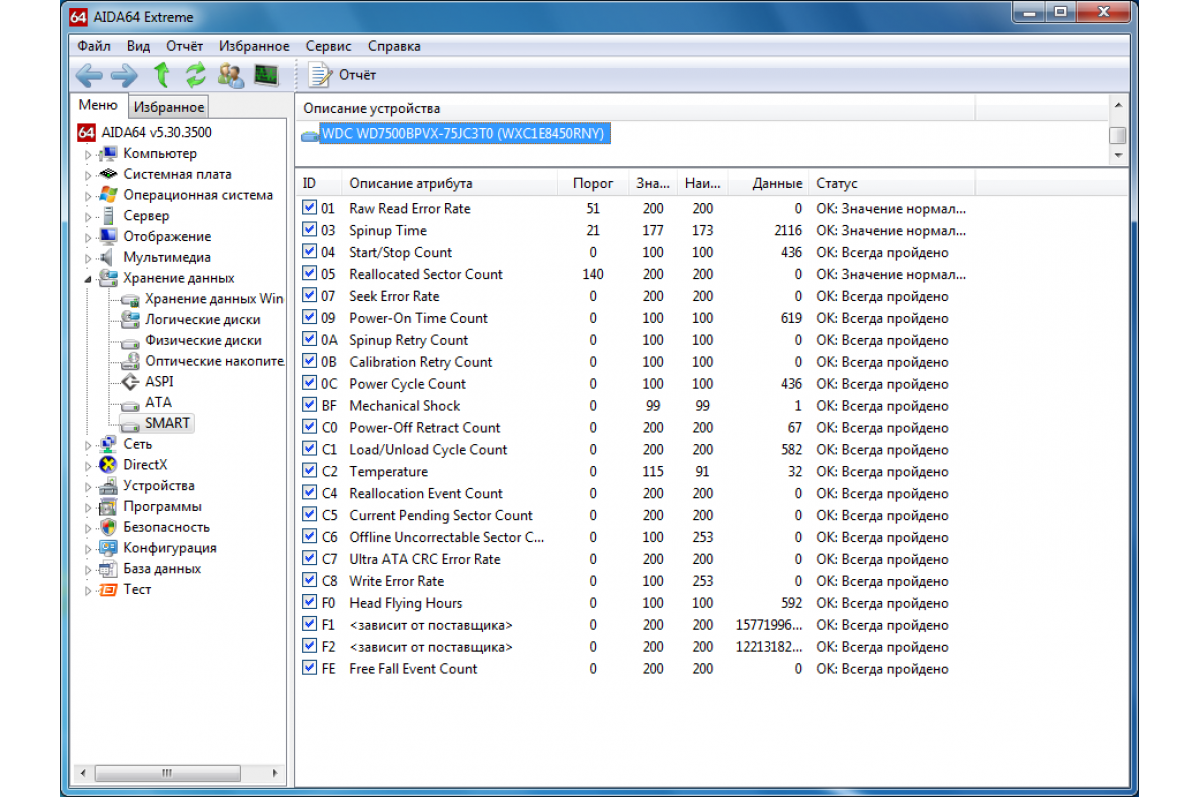Screen dimensions: 1200x797
Task: Toggle the Mechanical Shock checkbox
Action: 310,405
